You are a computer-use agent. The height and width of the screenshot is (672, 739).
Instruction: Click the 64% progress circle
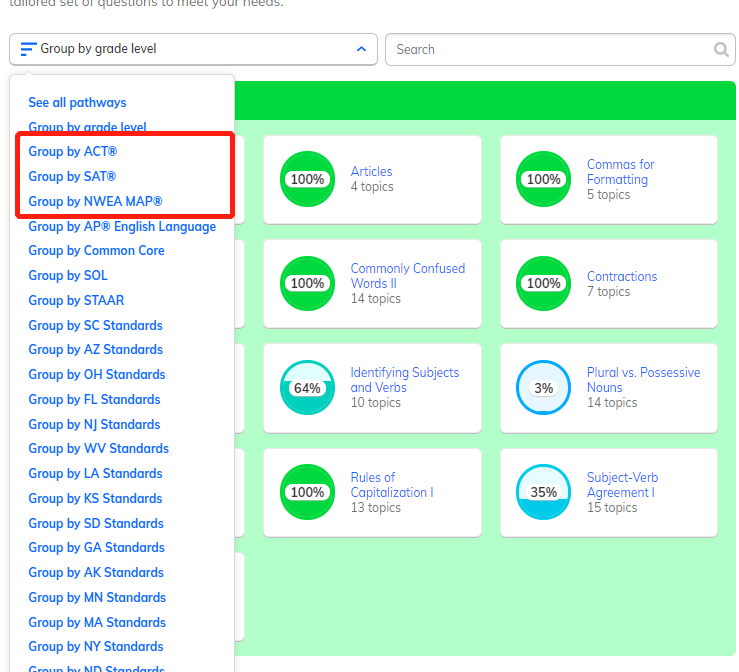click(307, 388)
